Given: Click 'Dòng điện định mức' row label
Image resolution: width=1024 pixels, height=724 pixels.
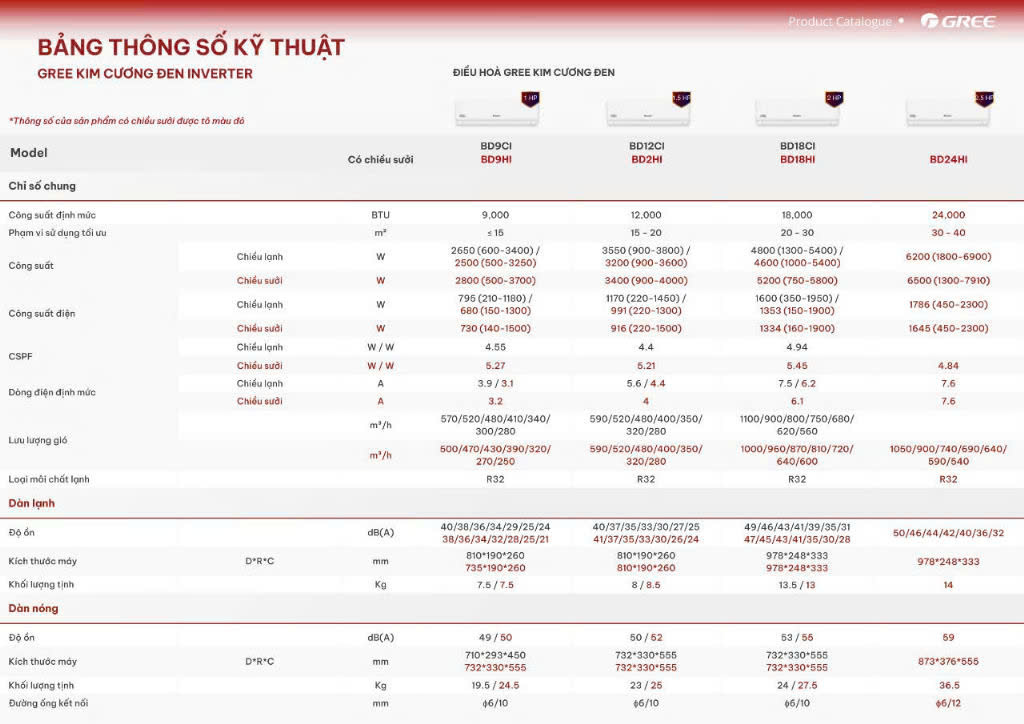Looking at the screenshot, I should pyautogui.click(x=52, y=392).
